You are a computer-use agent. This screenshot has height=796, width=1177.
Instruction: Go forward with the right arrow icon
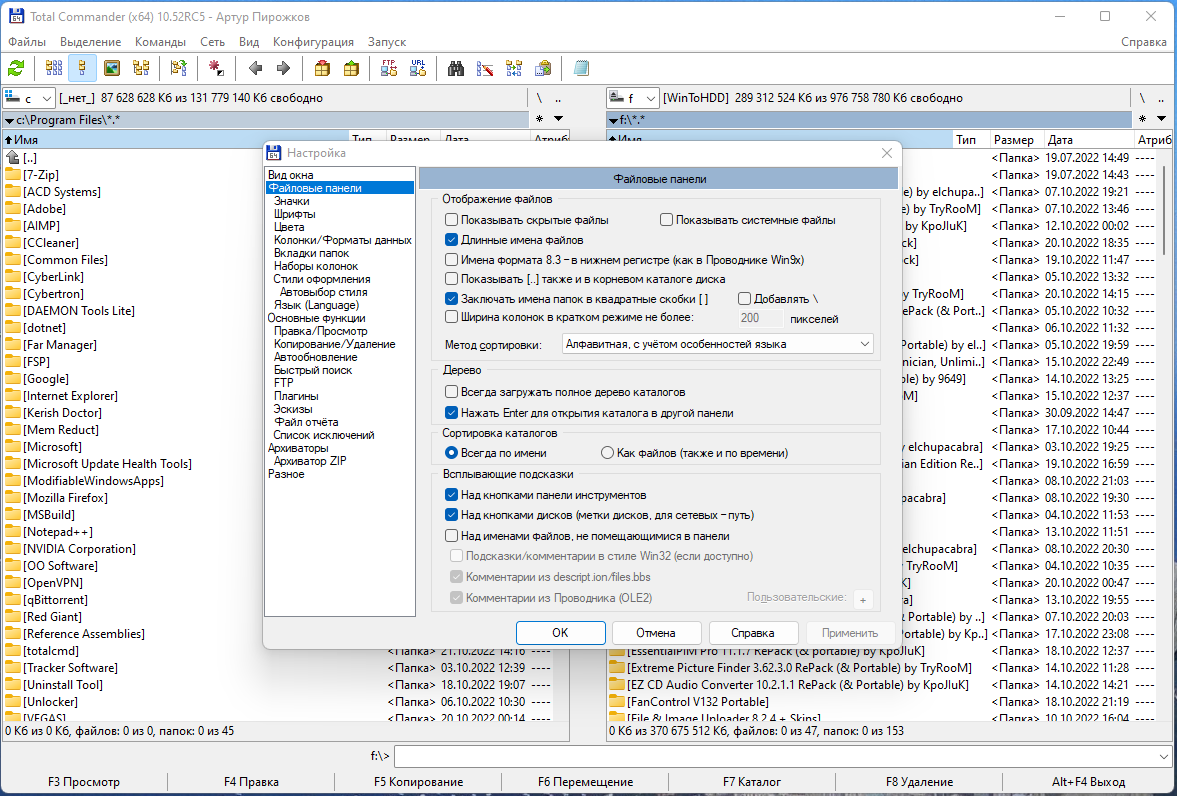[283, 68]
